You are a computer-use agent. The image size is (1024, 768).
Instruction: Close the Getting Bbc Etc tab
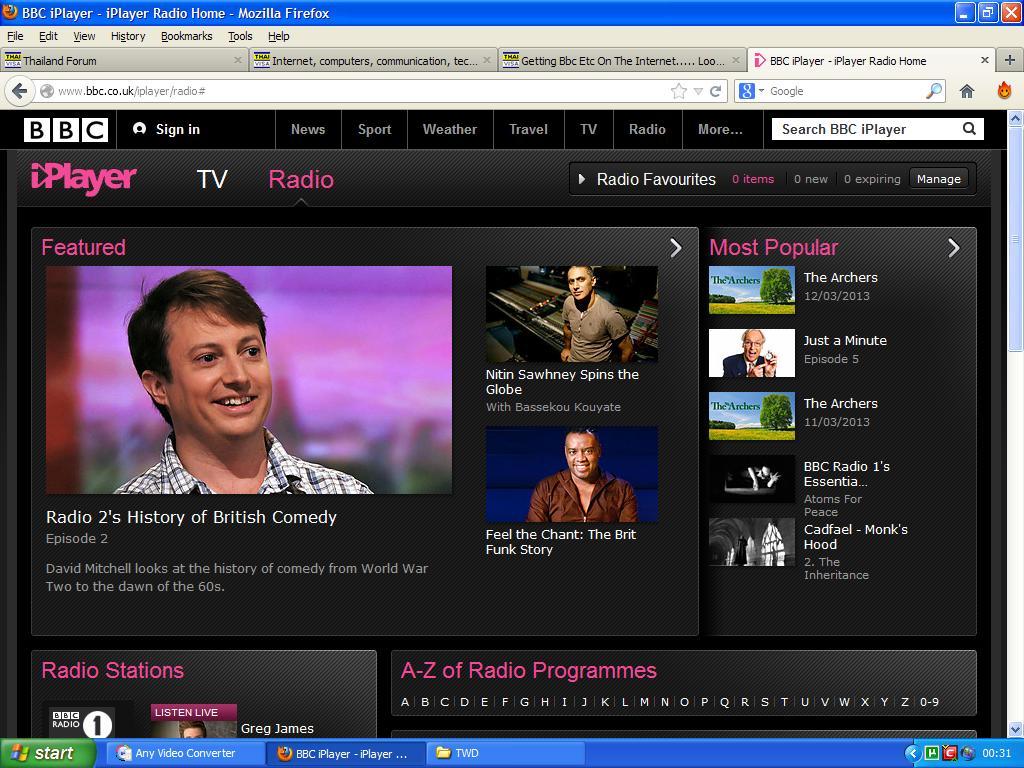pos(736,60)
